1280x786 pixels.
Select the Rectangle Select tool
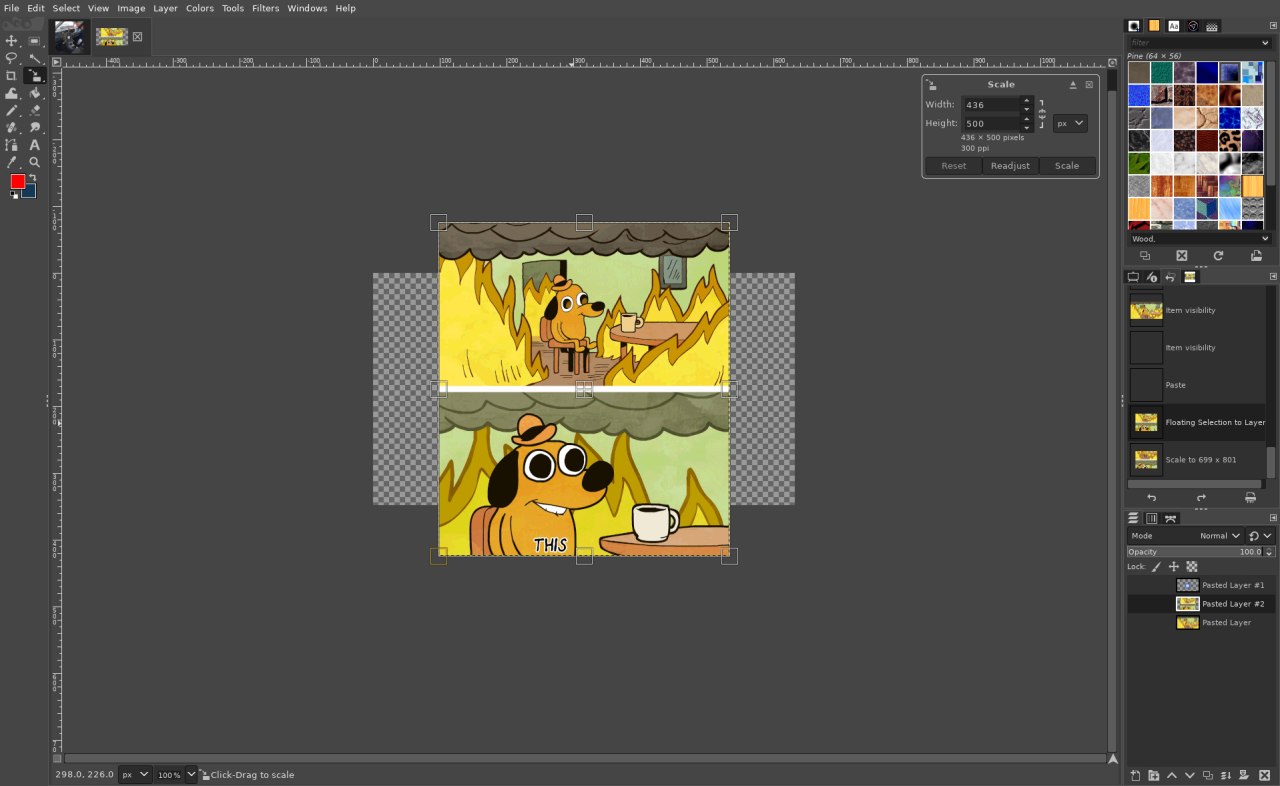tap(35, 41)
